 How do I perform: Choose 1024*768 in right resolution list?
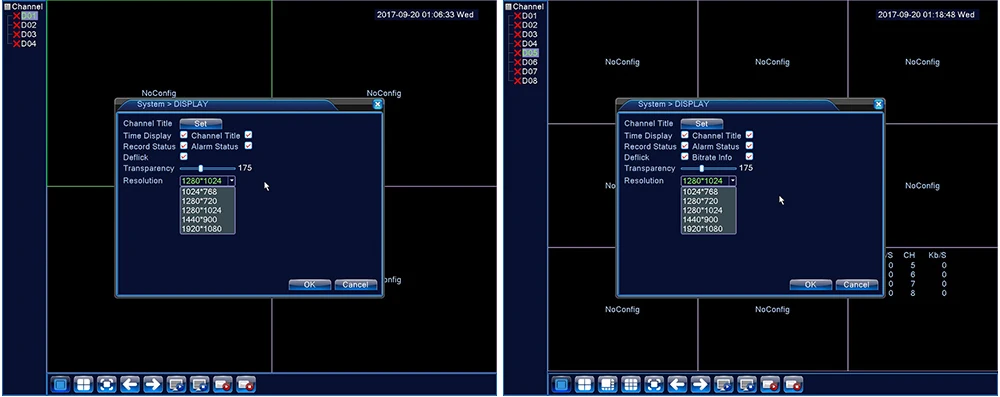tap(709, 191)
